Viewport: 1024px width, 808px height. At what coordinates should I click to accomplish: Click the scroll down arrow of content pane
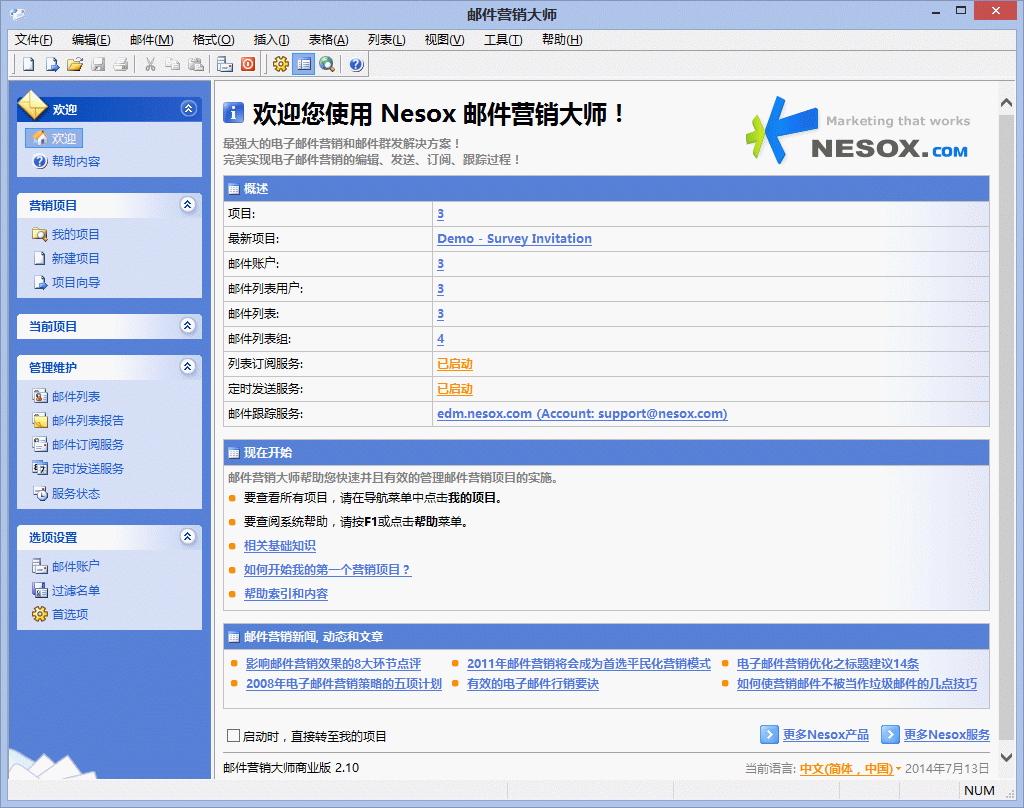click(1006, 757)
